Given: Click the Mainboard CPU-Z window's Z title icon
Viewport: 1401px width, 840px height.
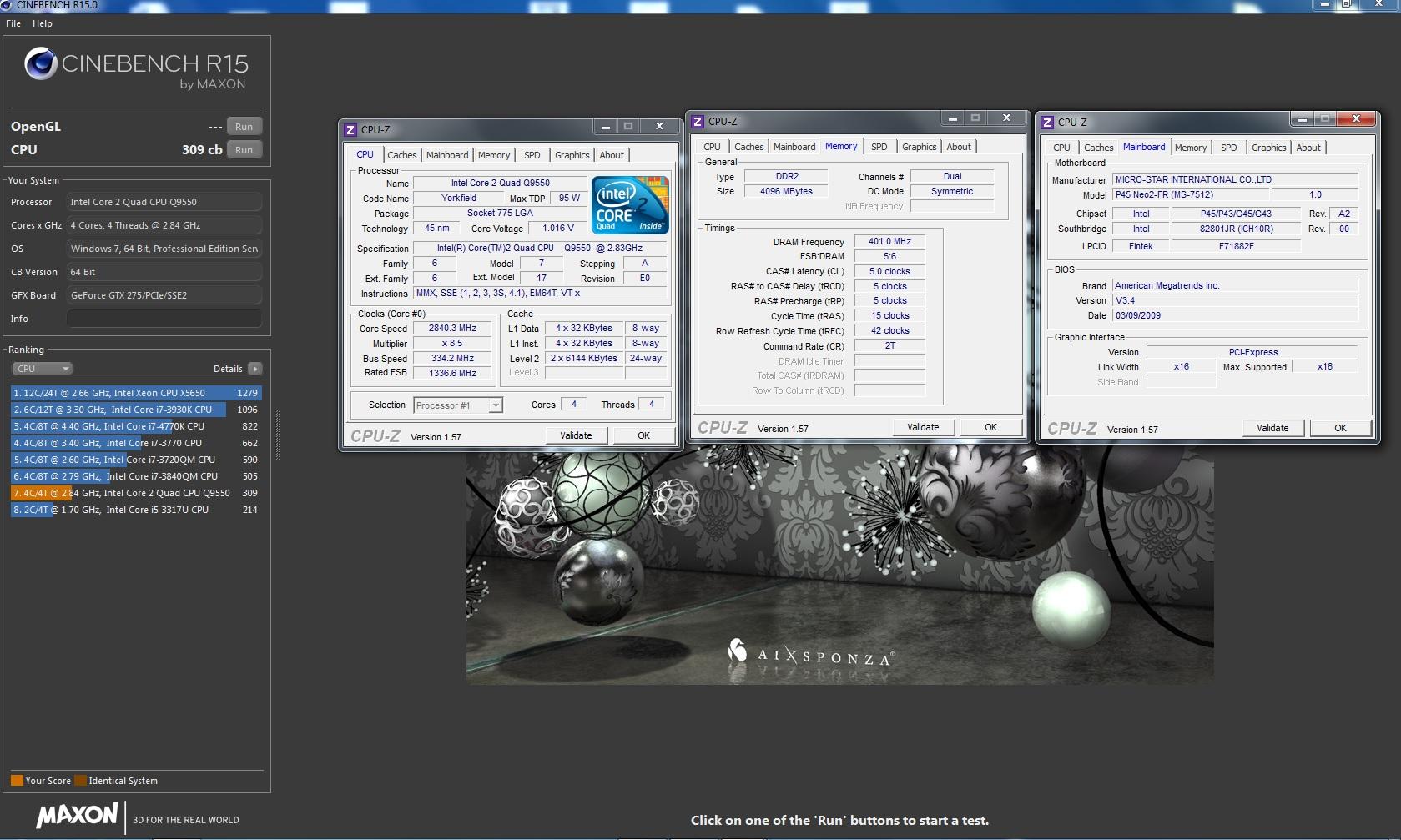Looking at the screenshot, I should point(1048,123).
